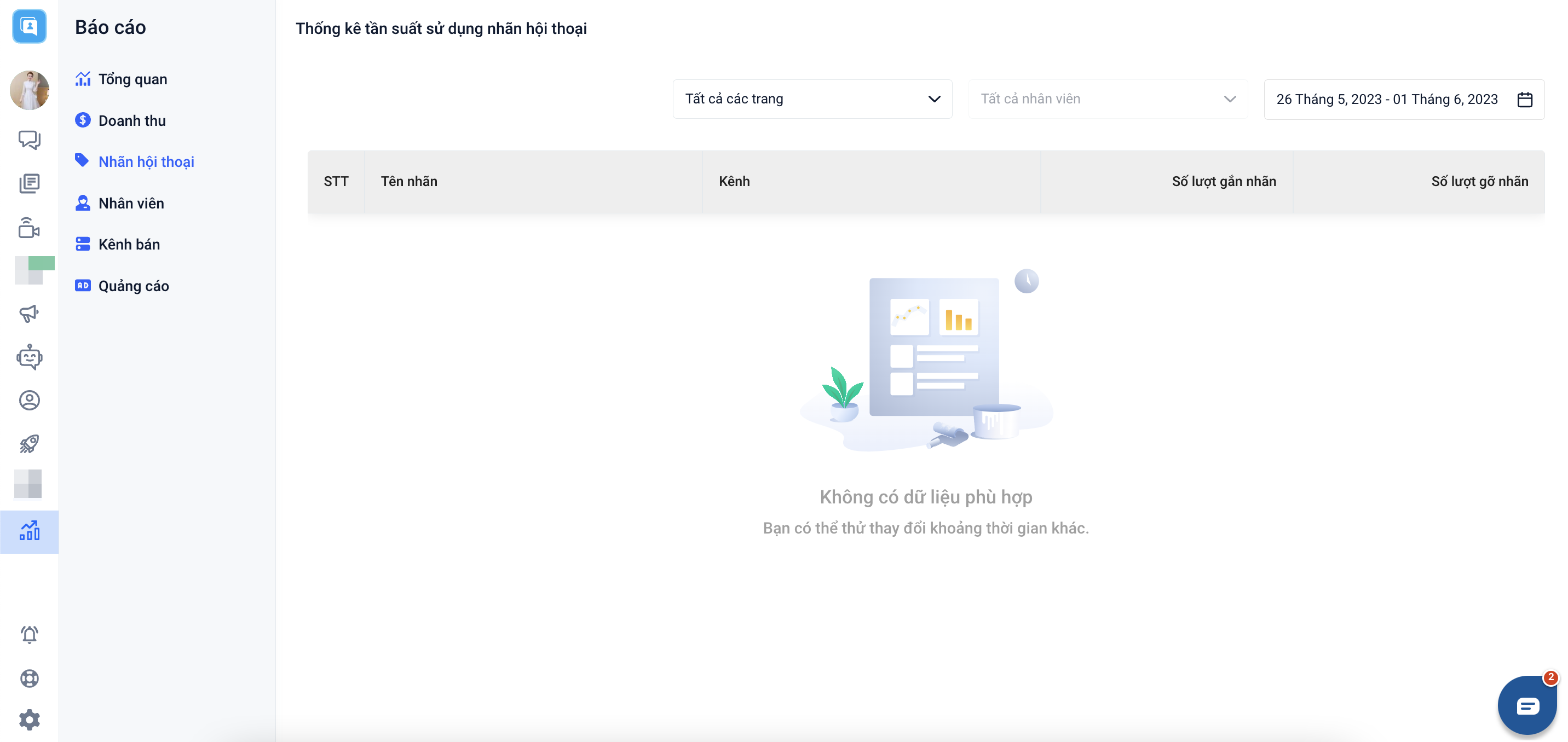Open the livestream camera icon
The height and width of the screenshot is (742, 1568).
pos(29,228)
